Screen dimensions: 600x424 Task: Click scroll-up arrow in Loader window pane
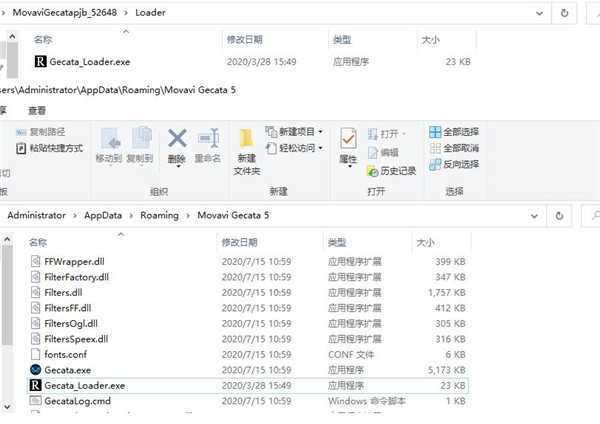click(x=12, y=37)
